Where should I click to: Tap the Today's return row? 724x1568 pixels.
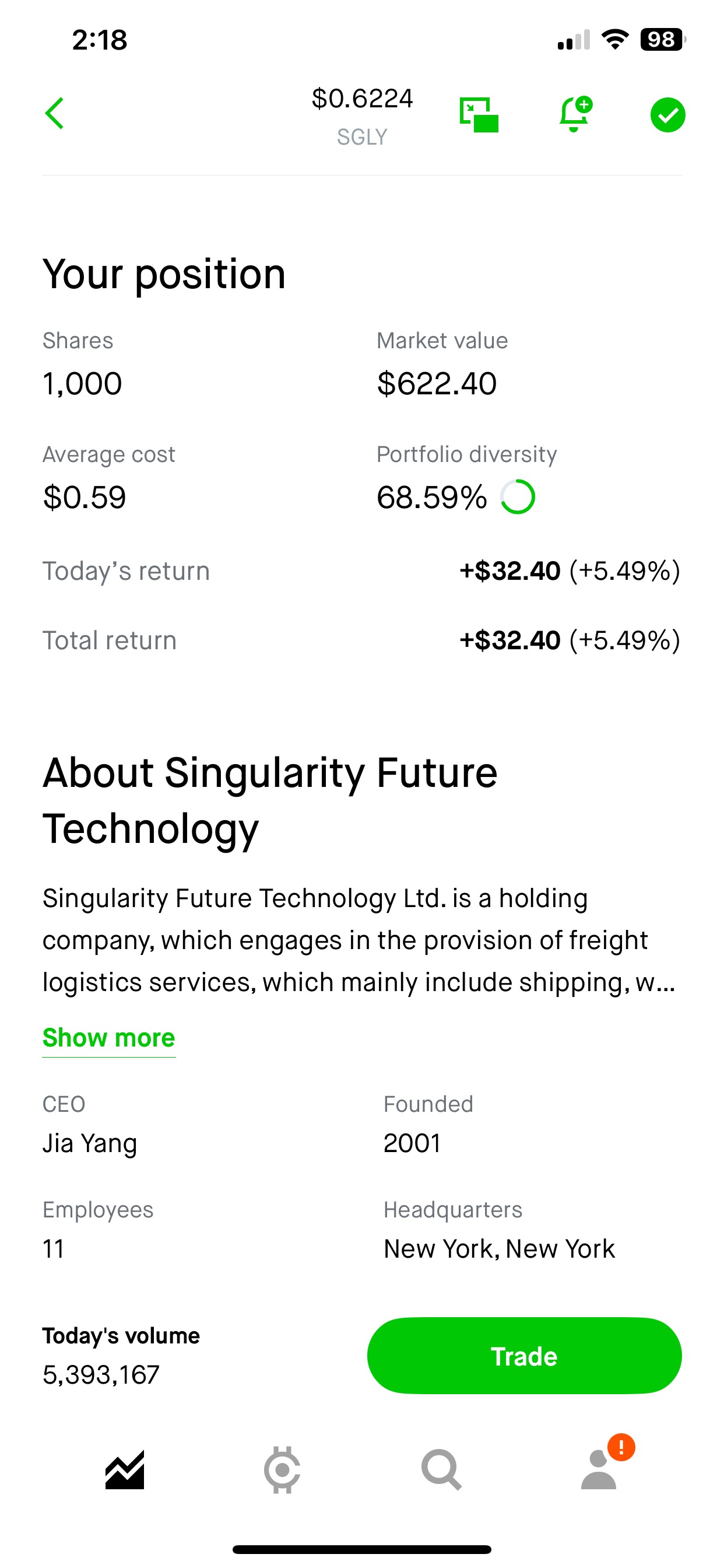pos(361,571)
